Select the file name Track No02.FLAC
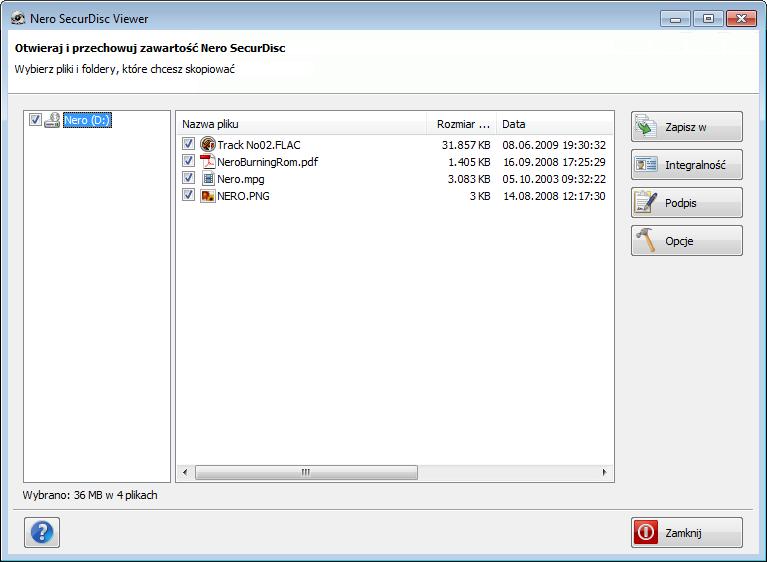 click(259, 145)
